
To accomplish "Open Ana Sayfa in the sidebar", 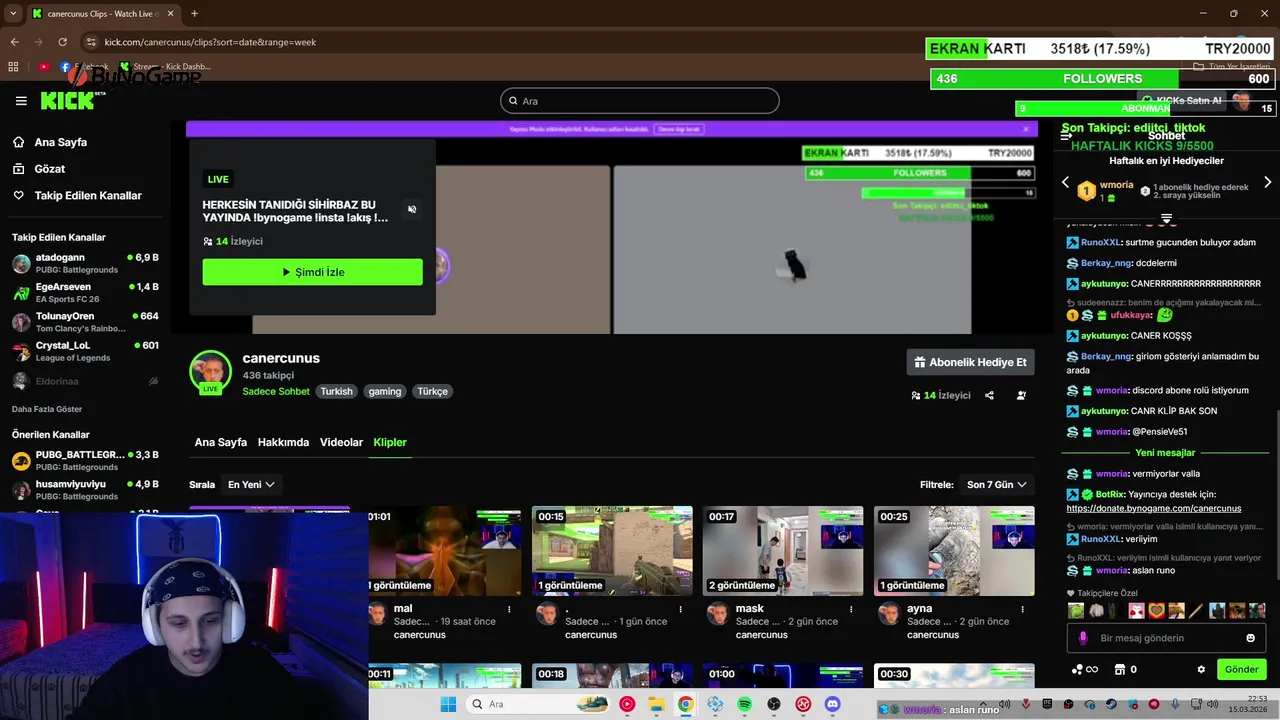I will [x=61, y=142].
